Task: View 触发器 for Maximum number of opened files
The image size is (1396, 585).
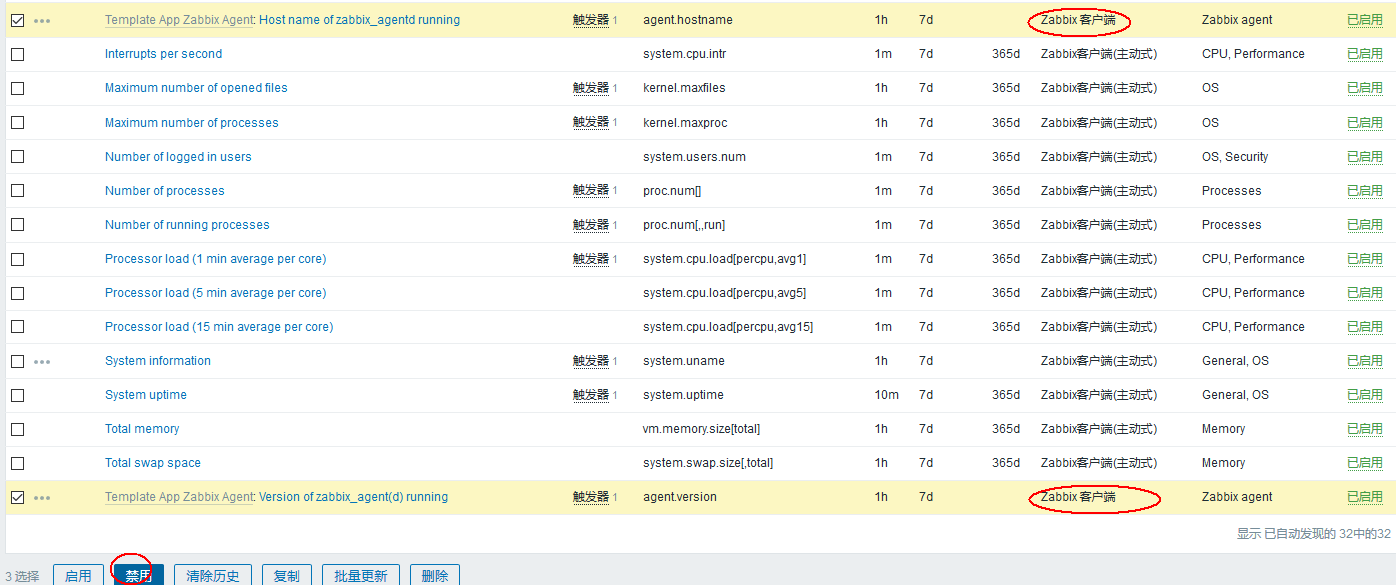Action: pos(588,88)
